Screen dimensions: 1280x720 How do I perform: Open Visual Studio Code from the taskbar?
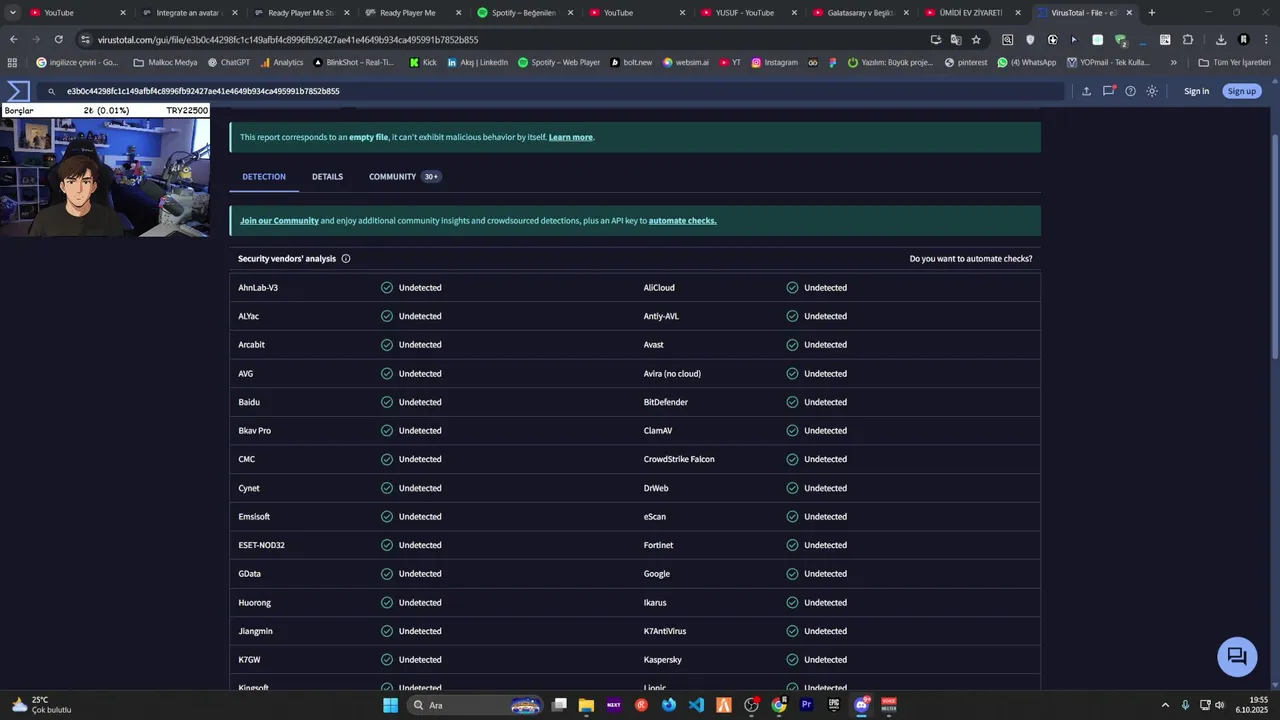click(696, 705)
